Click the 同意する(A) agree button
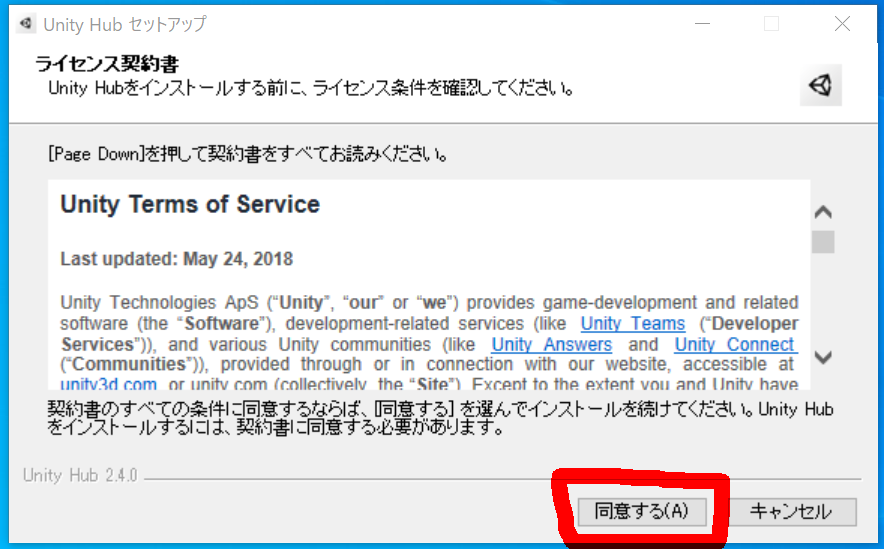This screenshot has height=549, width=884. 642,511
